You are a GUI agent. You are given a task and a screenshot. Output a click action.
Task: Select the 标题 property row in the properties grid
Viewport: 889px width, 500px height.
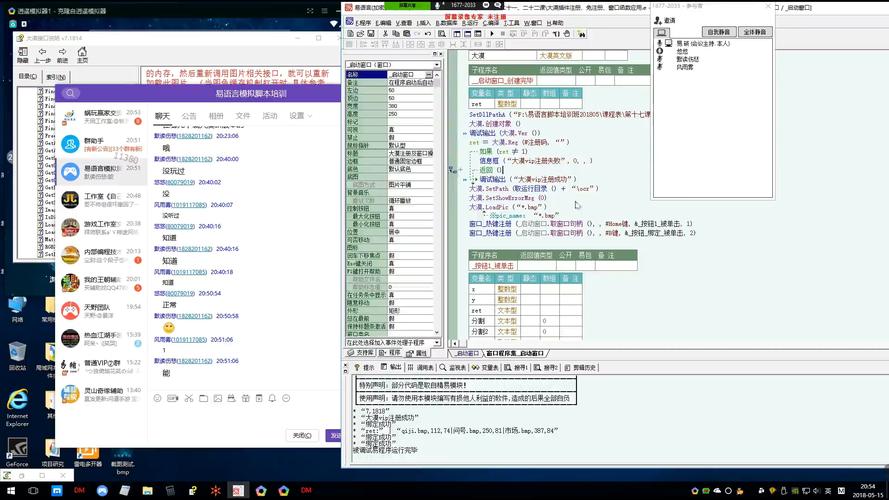point(390,154)
